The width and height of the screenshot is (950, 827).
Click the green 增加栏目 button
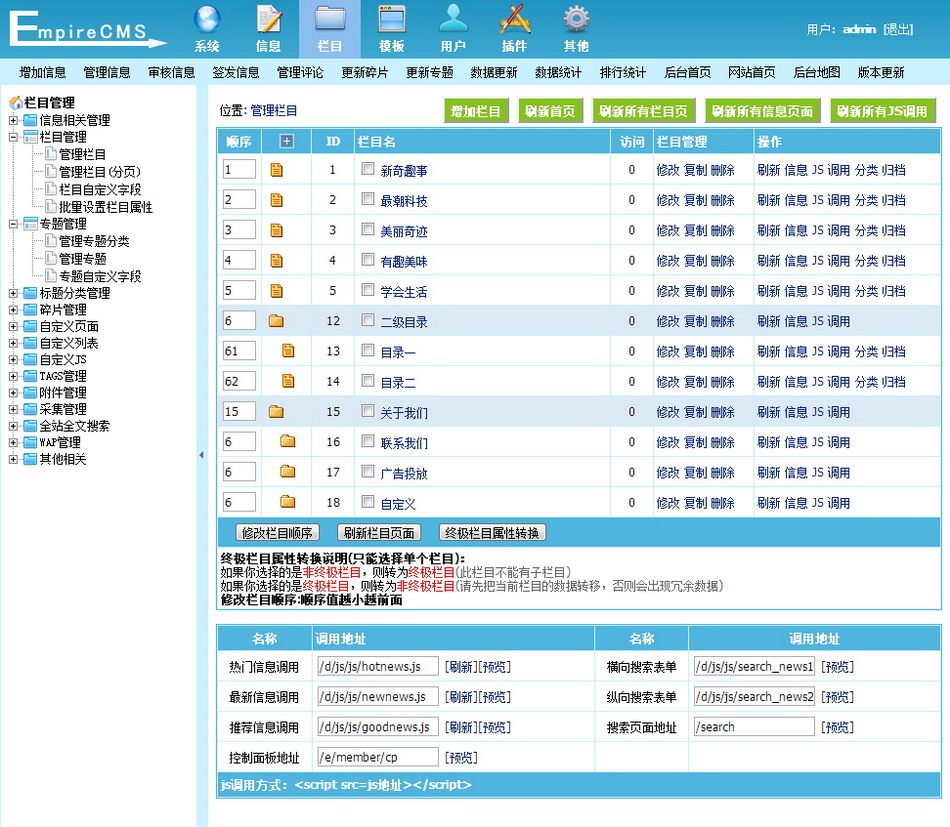[476, 111]
